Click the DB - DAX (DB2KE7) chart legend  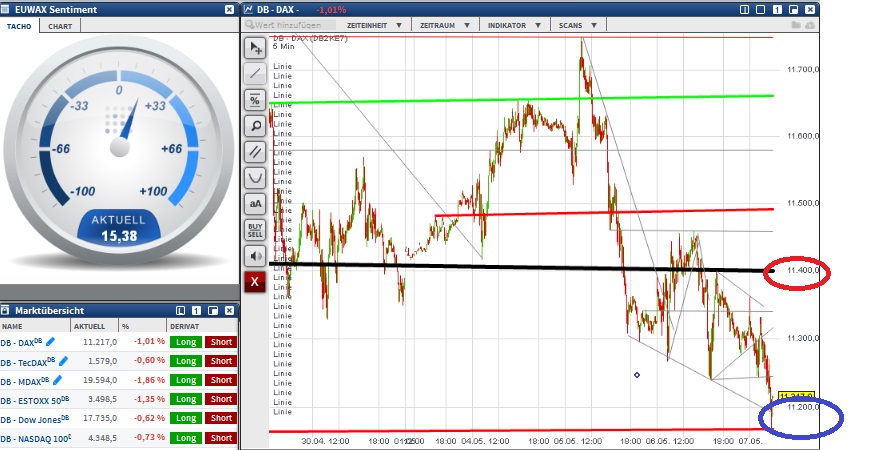(310, 39)
